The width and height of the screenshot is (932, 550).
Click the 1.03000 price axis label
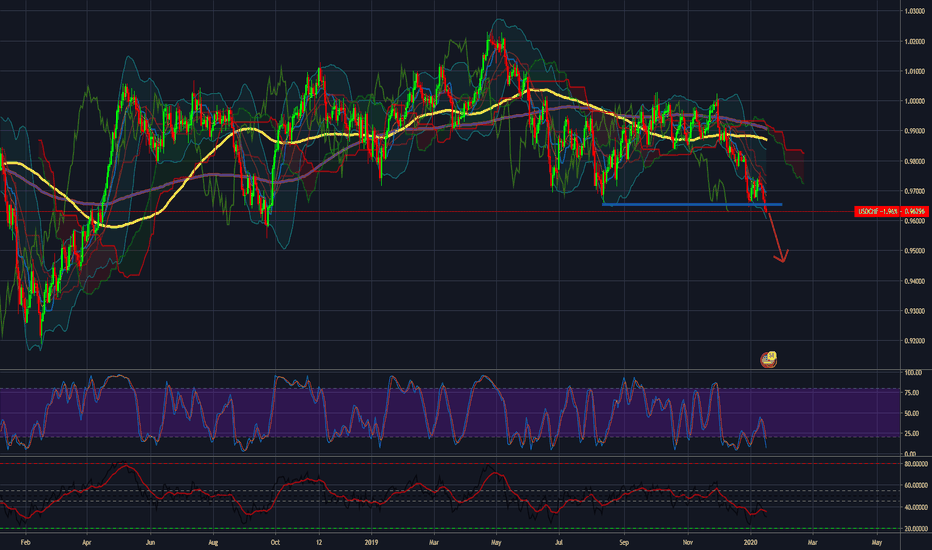[x=913, y=11]
